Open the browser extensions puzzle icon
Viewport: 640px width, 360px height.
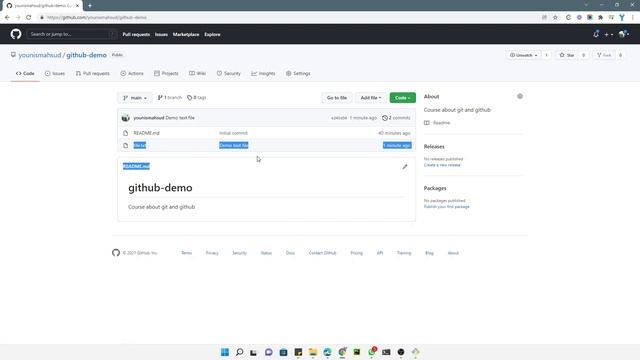point(600,18)
